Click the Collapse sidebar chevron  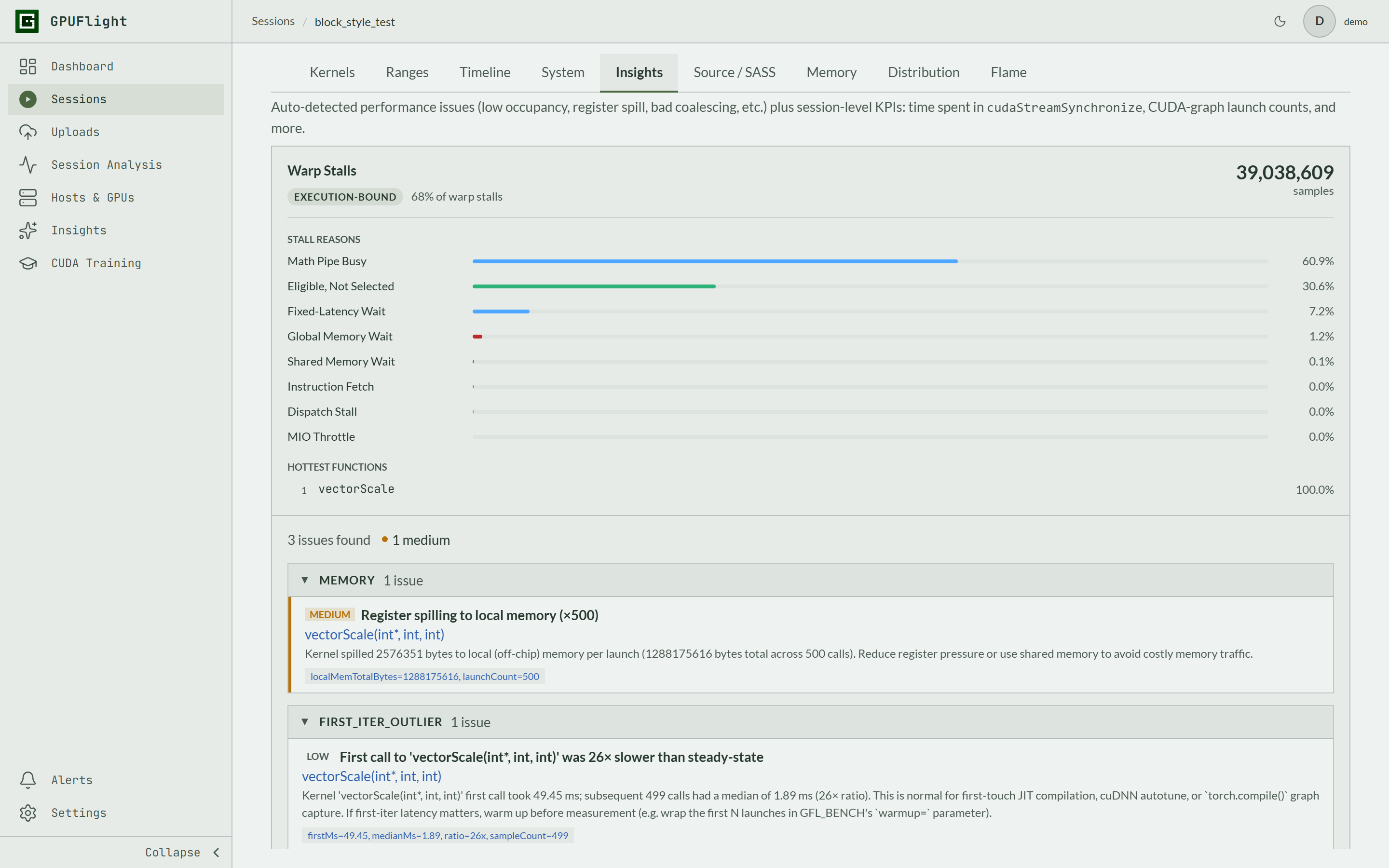(217, 853)
